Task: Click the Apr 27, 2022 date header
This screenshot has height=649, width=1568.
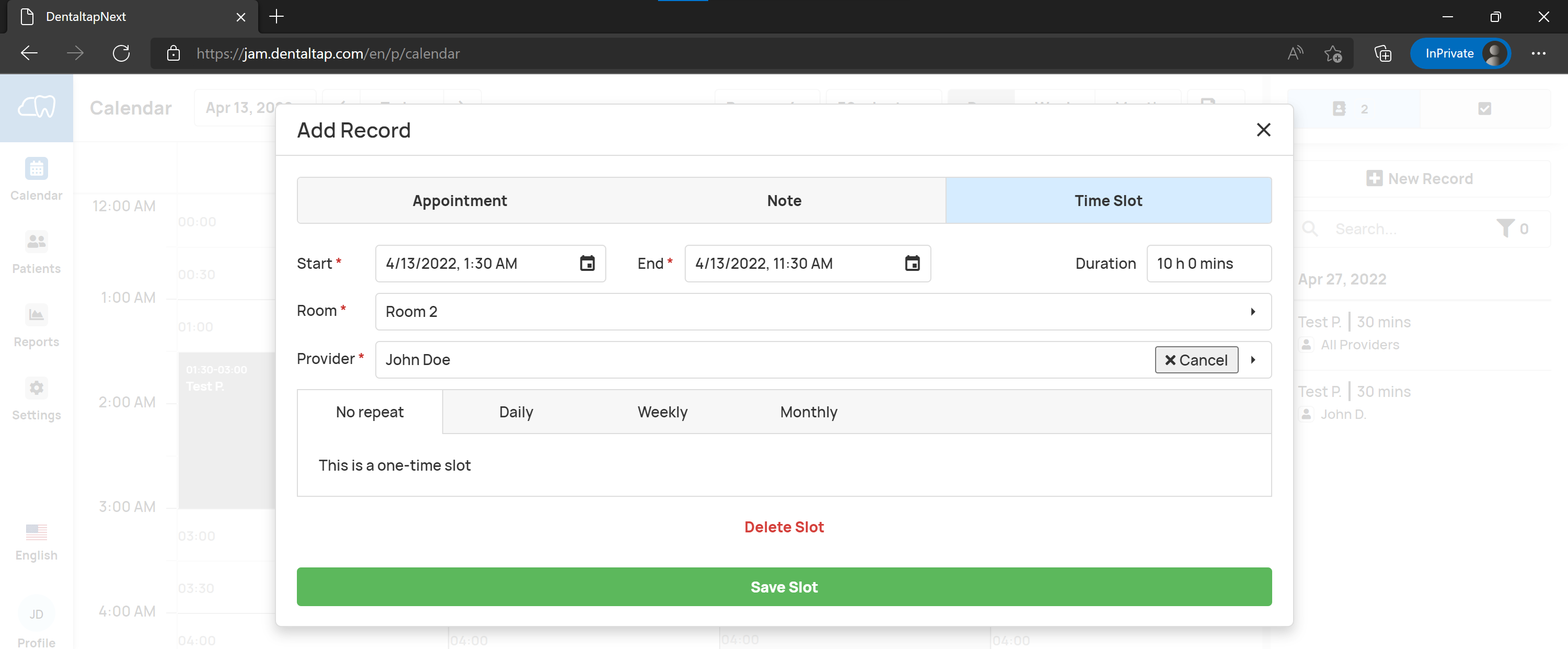Action: 1342,279
